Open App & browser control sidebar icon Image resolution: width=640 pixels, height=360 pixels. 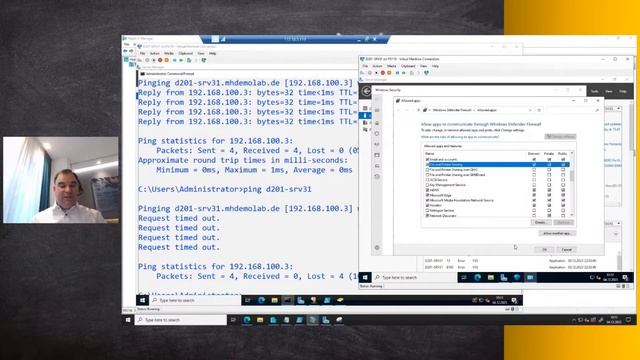click(377, 155)
